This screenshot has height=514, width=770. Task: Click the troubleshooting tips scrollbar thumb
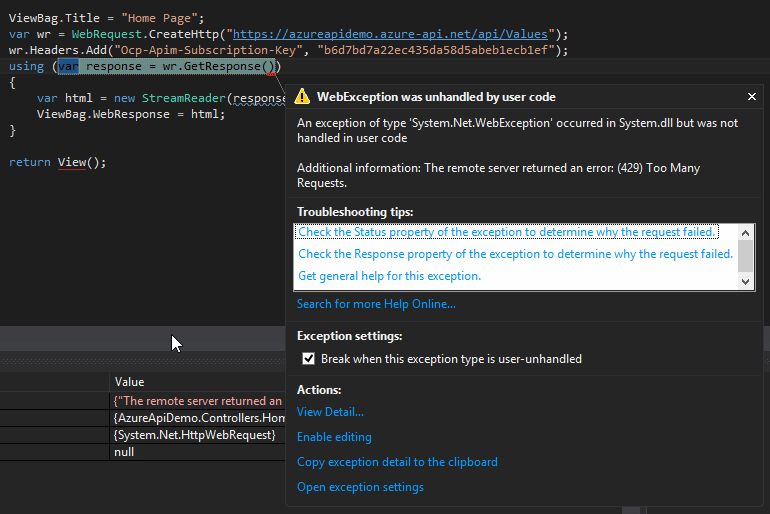click(745, 256)
